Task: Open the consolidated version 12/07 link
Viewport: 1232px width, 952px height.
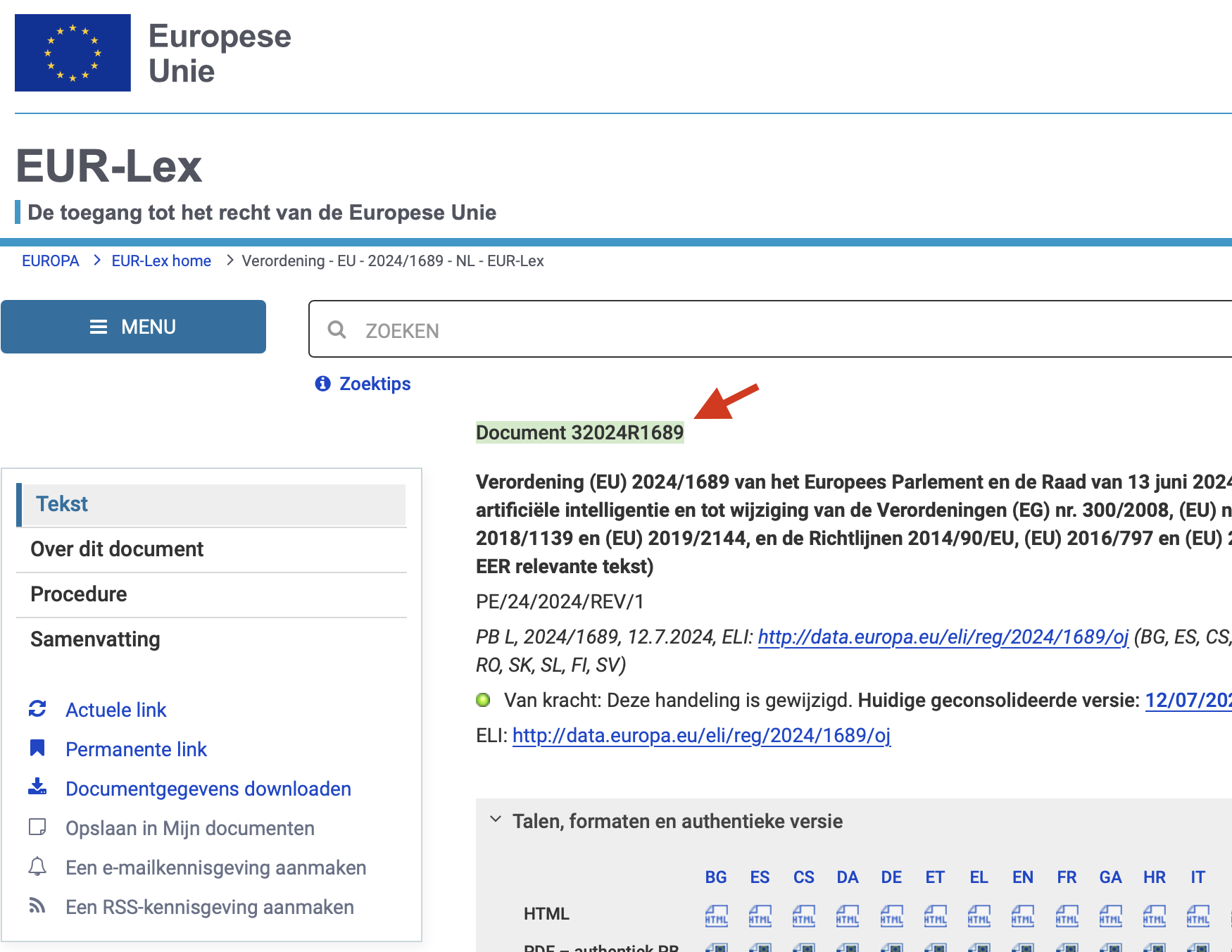Action: (x=1188, y=700)
